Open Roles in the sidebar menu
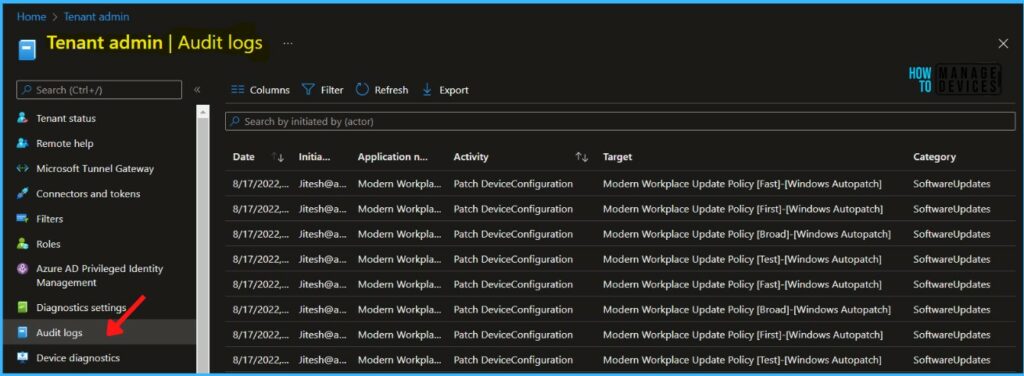The width and height of the screenshot is (1024, 376). tap(48, 244)
